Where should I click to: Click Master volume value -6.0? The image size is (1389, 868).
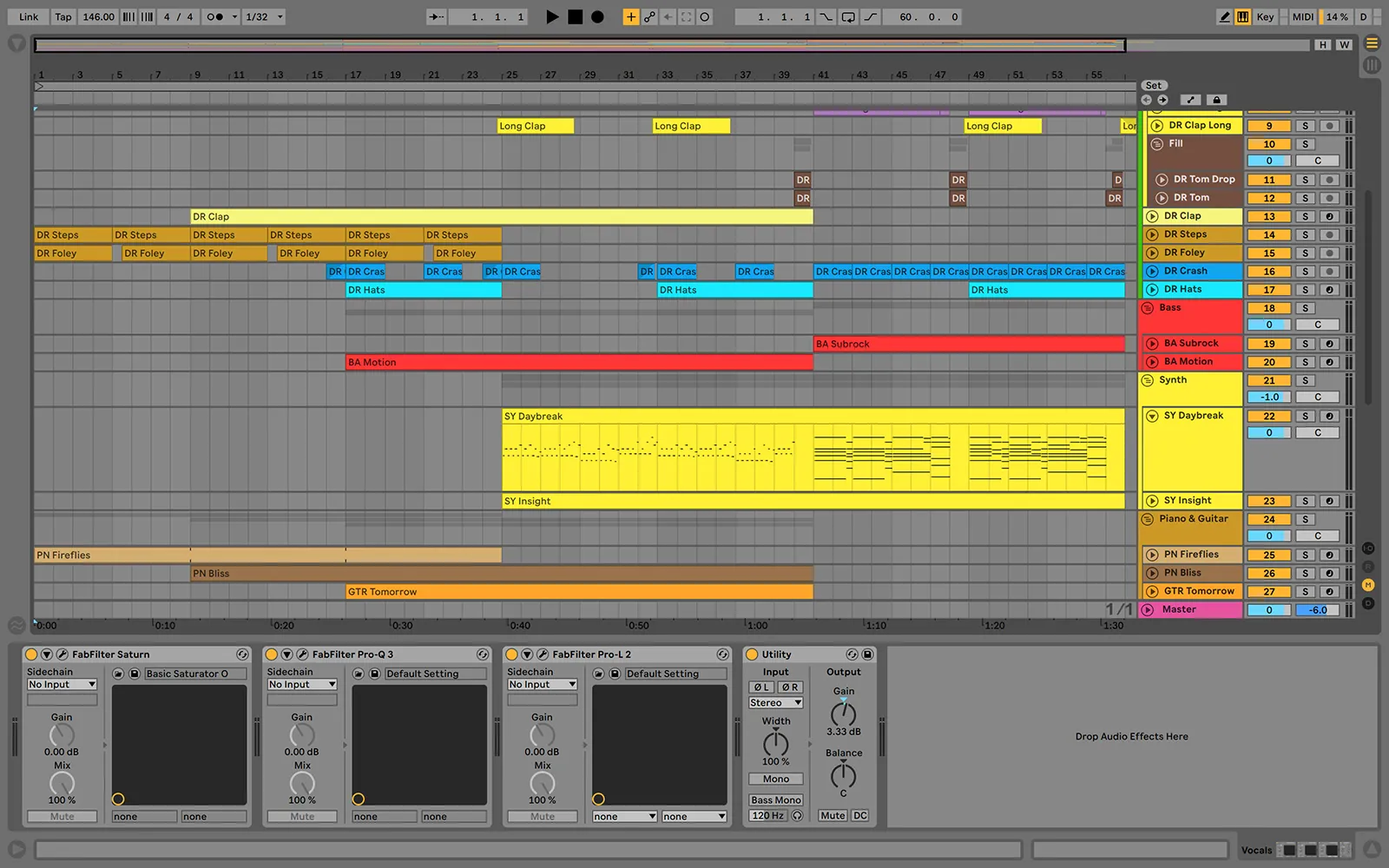point(1318,610)
